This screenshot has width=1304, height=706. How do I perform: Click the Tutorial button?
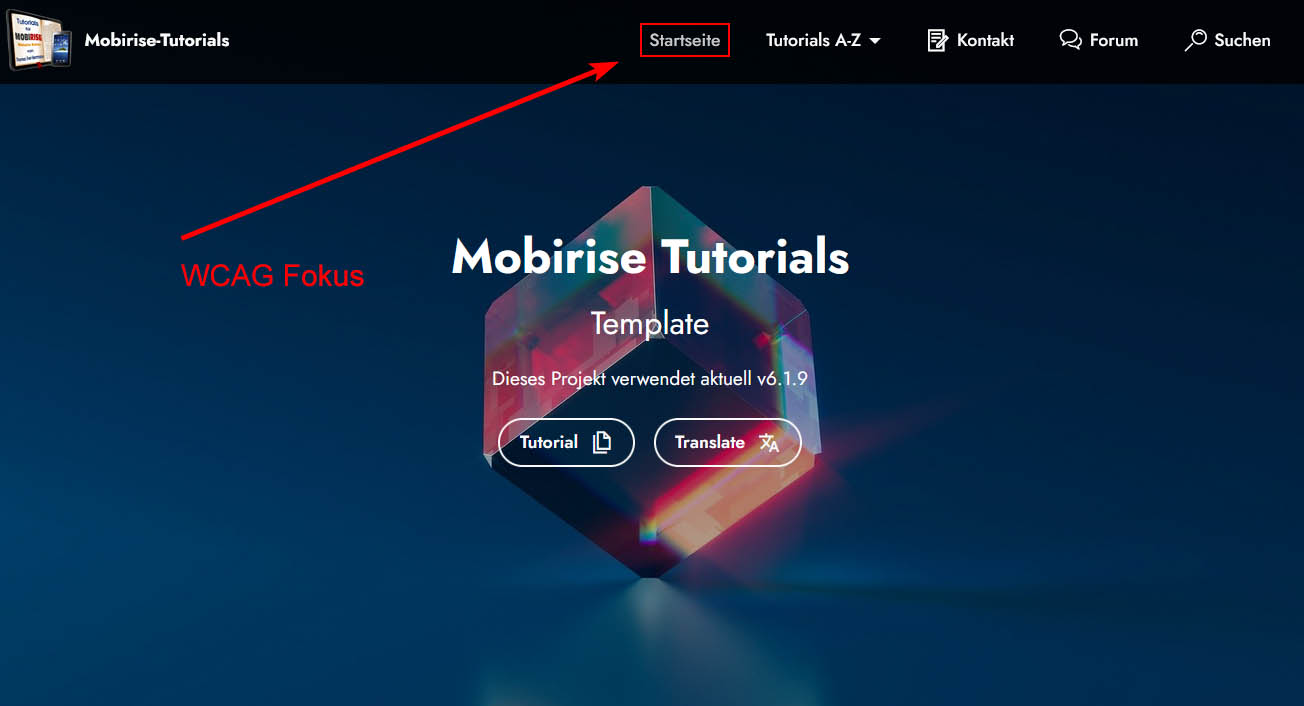pos(566,442)
